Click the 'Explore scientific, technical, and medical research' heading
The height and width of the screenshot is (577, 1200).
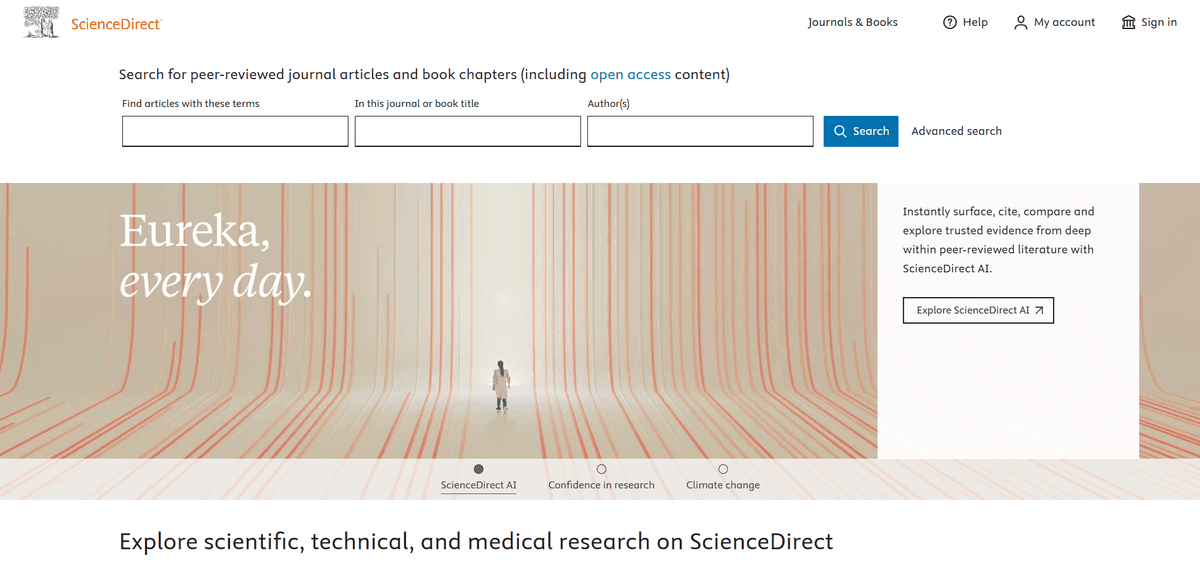tap(476, 542)
